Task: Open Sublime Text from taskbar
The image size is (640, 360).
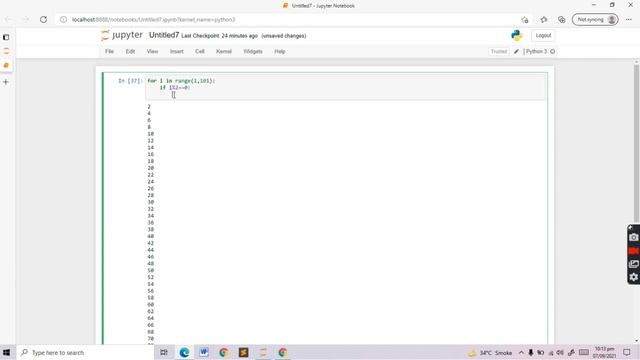Action: click(x=243, y=352)
